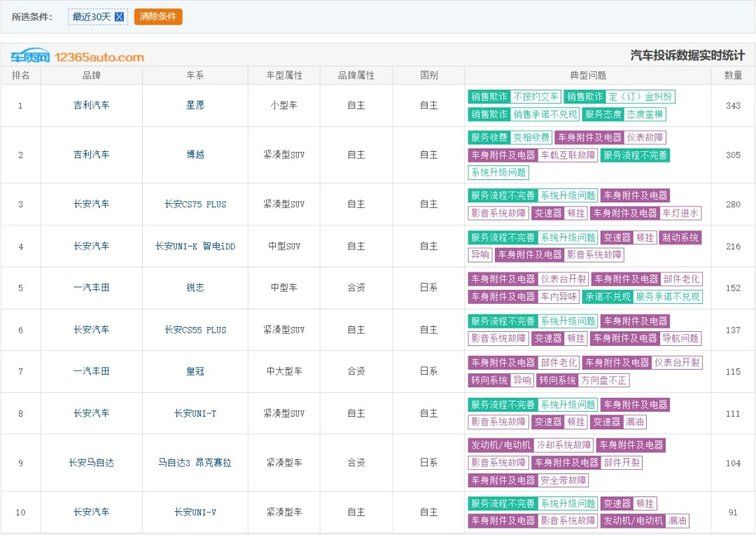756x535 pixels.
Task: Click the 车载互联故障 issue tag
Action: (567, 155)
